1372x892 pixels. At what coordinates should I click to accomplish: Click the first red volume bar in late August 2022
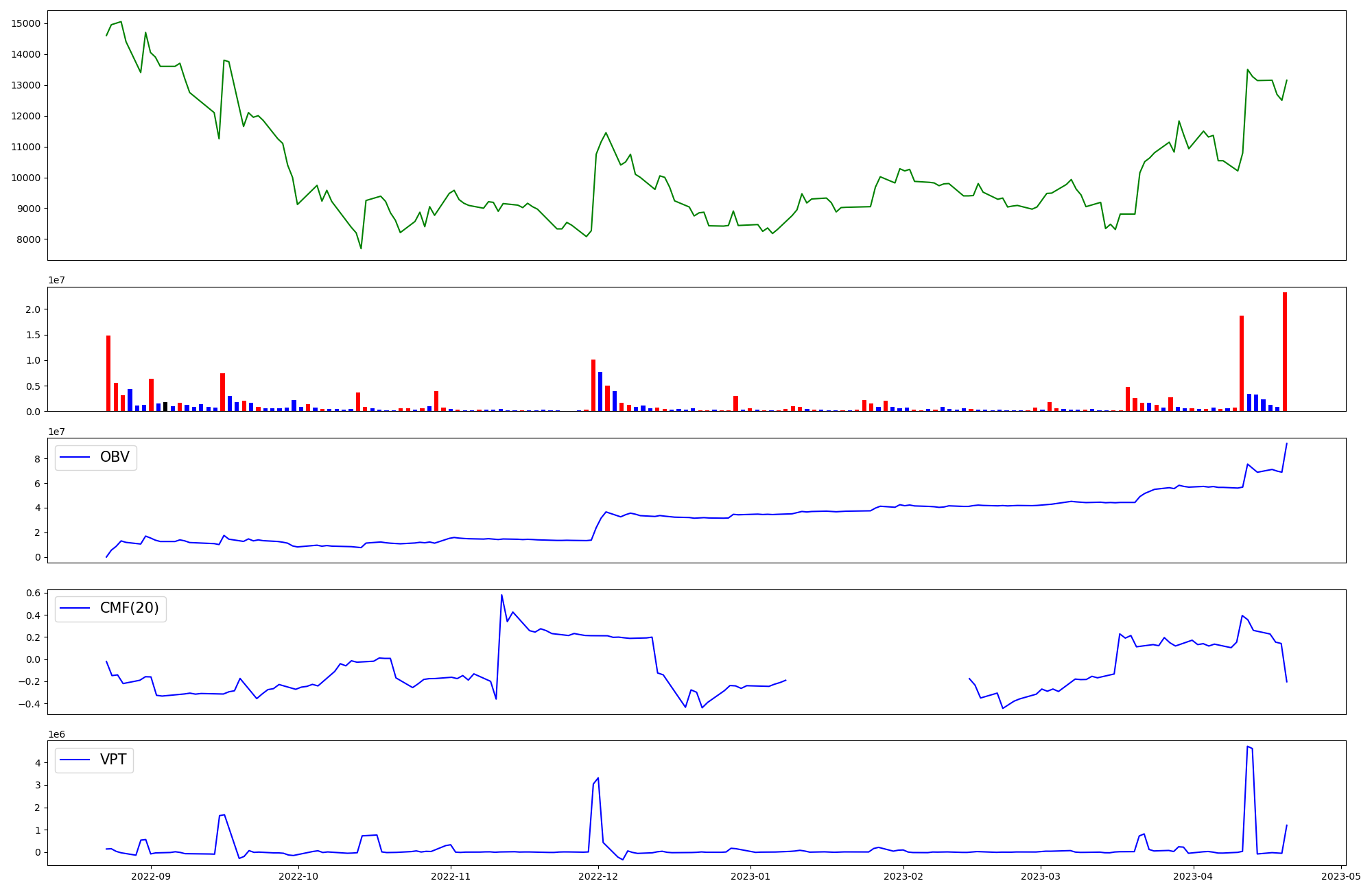[x=108, y=373]
